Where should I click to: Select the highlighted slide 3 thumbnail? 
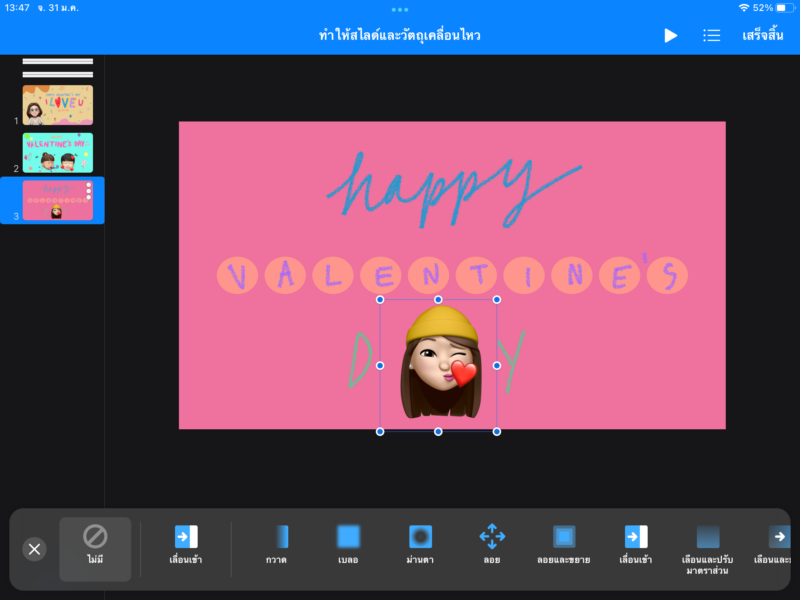[58, 200]
